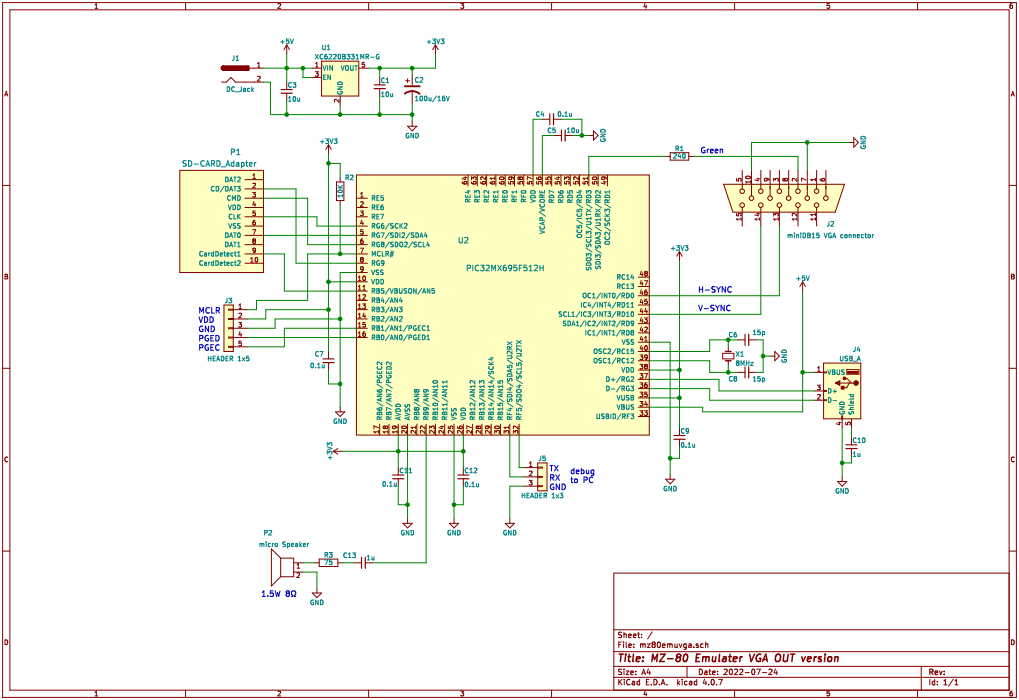Select the 'HEADER 1x3' value text
This screenshot has width=1019, height=700.
(x=542, y=496)
